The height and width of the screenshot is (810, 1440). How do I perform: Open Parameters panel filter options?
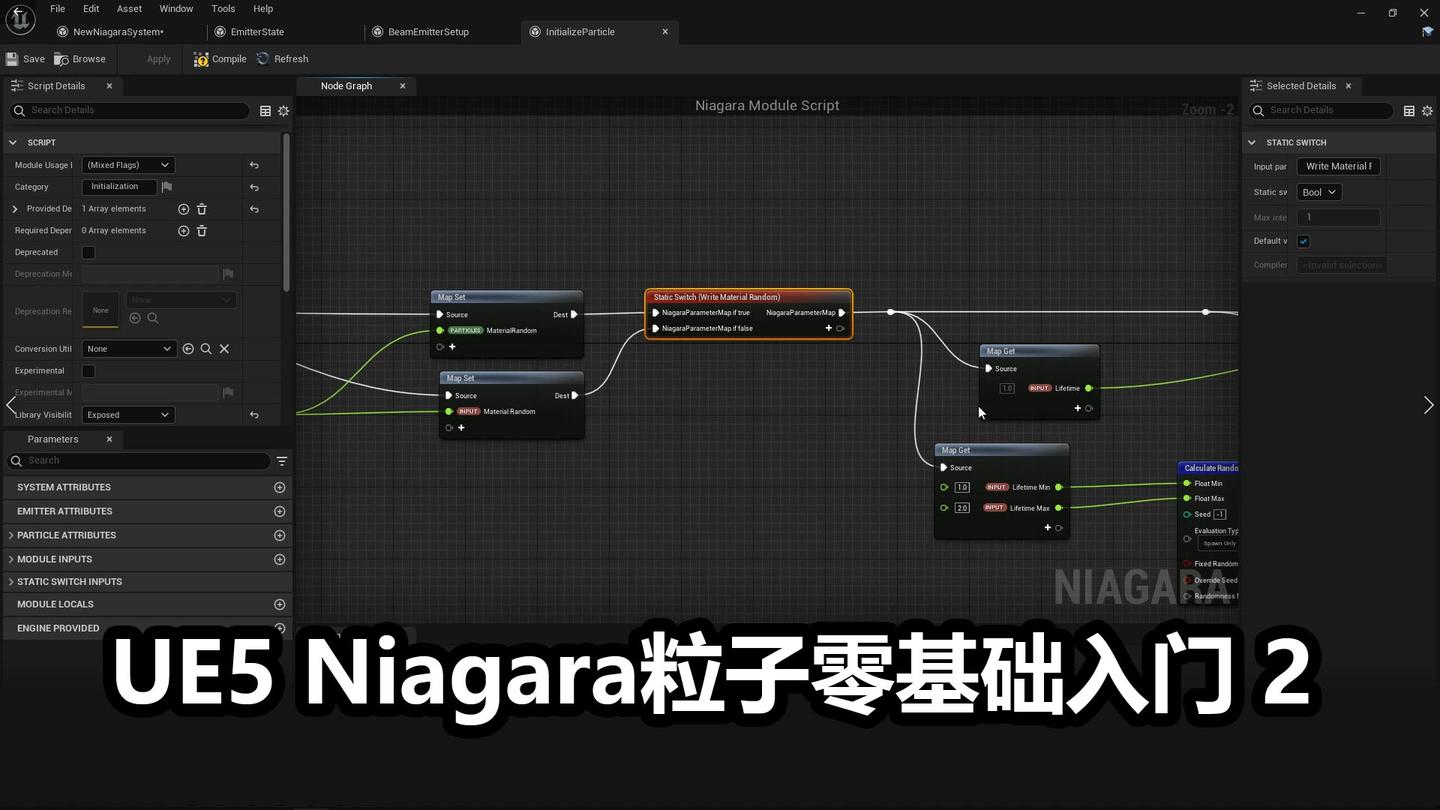[x=282, y=461]
